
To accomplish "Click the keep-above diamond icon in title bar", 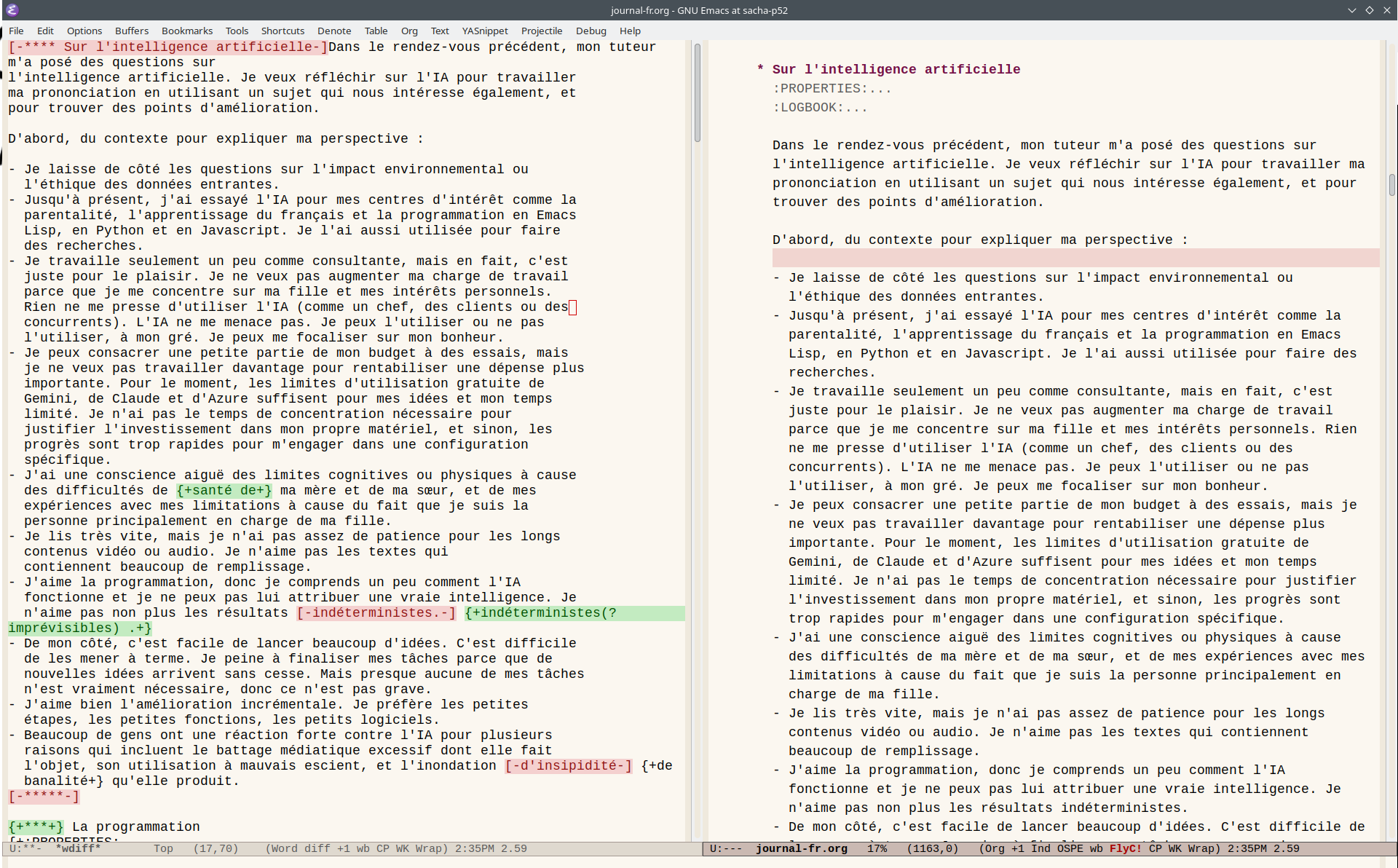I will pos(1369,10).
